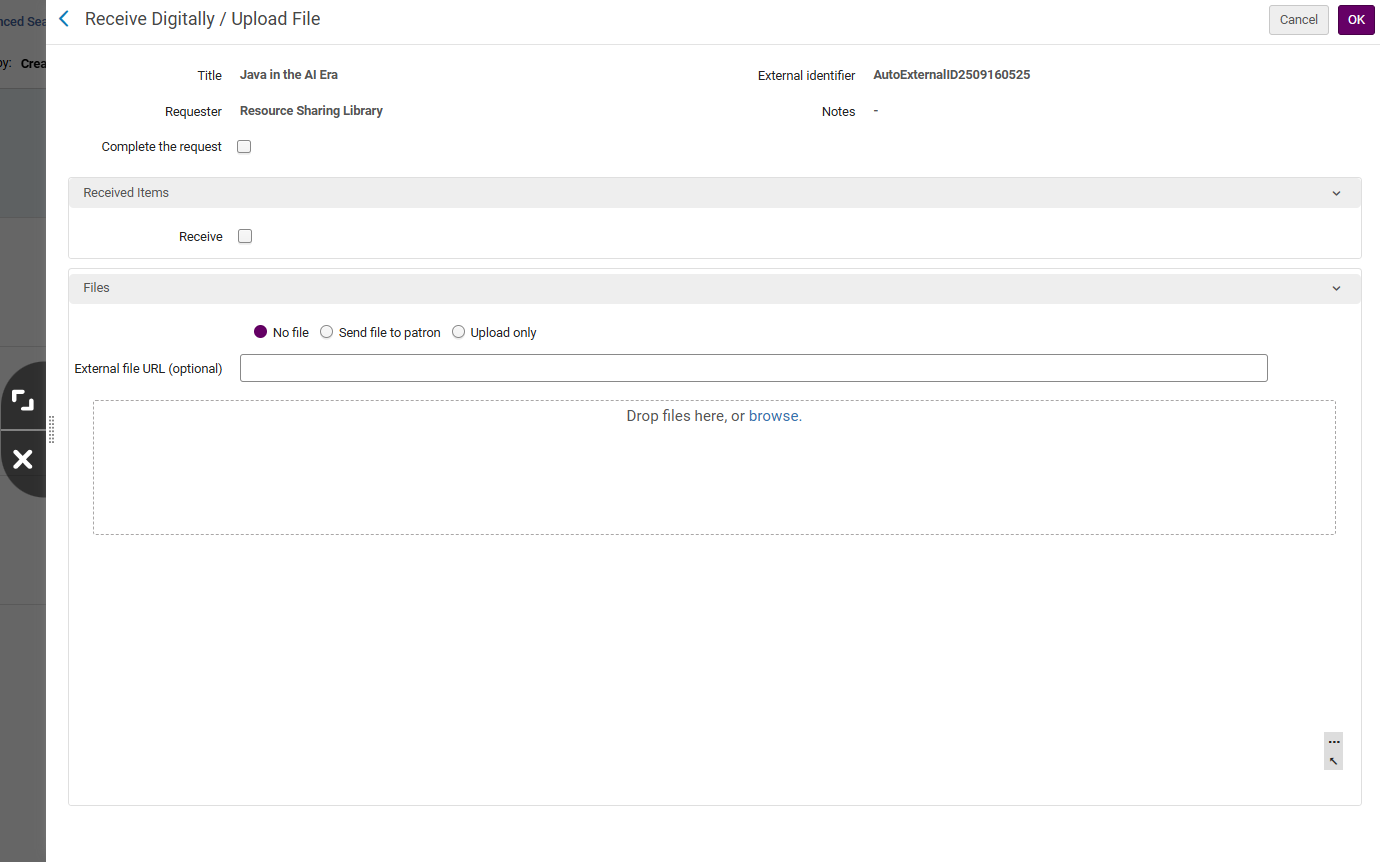Go back using the left arrow icon

[x=64, y=19]
